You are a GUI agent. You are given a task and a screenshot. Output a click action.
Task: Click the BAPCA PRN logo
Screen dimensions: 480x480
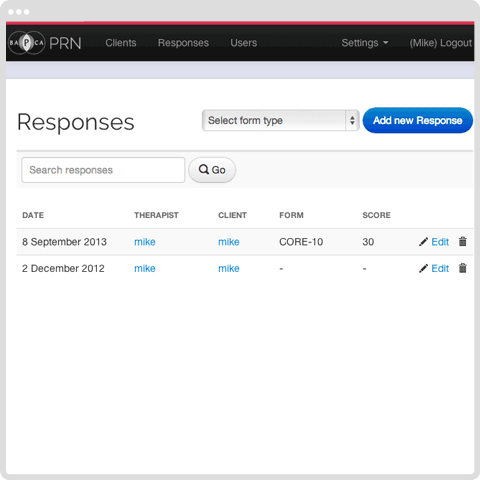tap(45, 43)
